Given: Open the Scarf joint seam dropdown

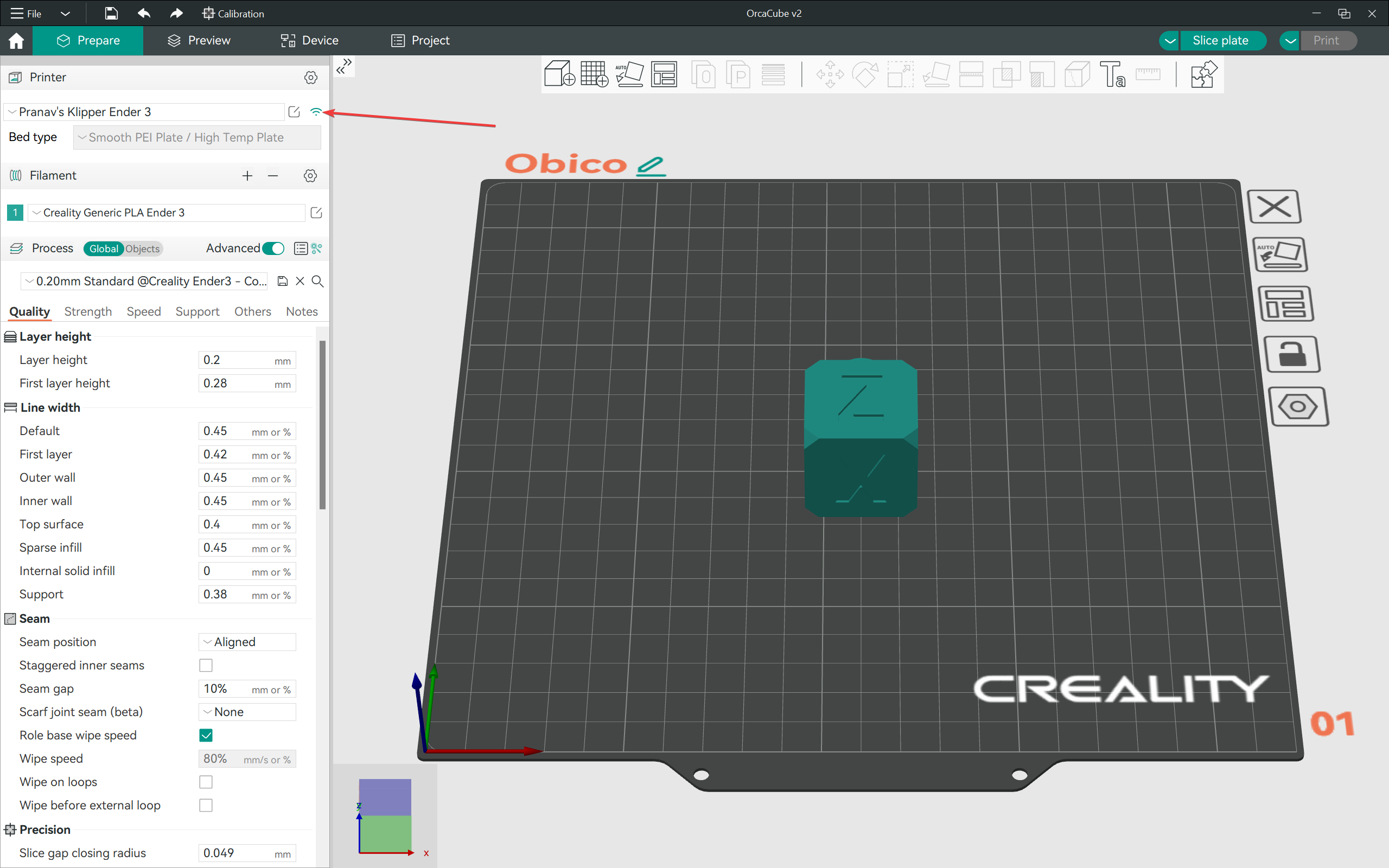Looking at the screenshot, I should (x=247, y=712).
